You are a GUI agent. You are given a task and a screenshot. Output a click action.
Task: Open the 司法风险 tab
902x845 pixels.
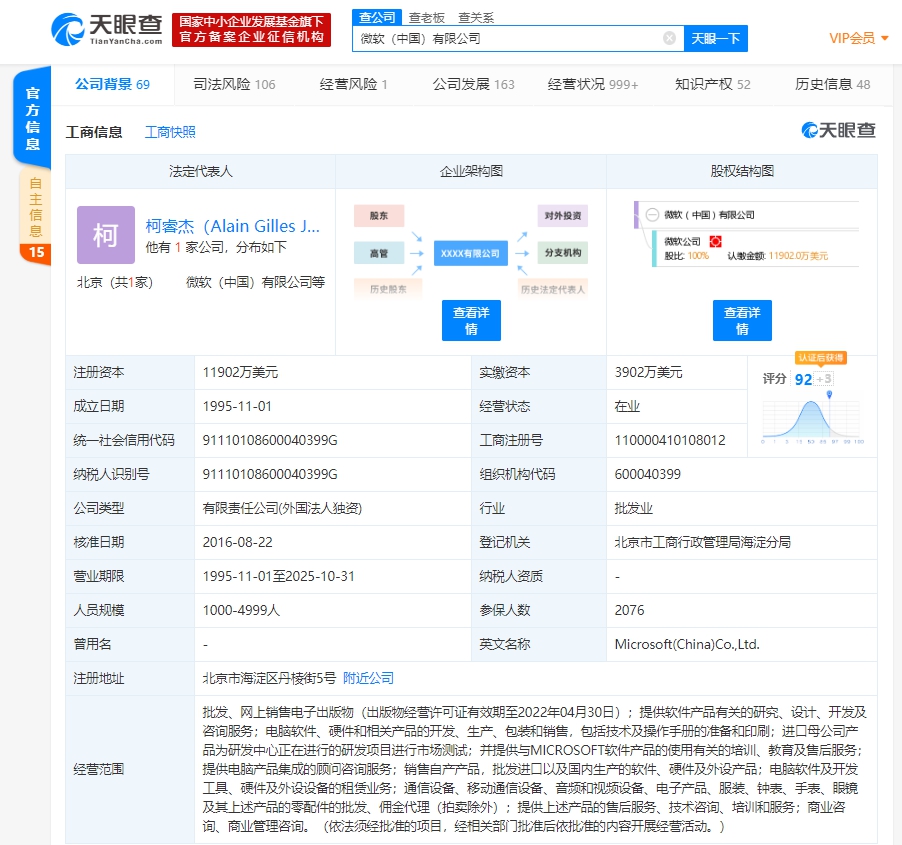[x=234, y=84]
